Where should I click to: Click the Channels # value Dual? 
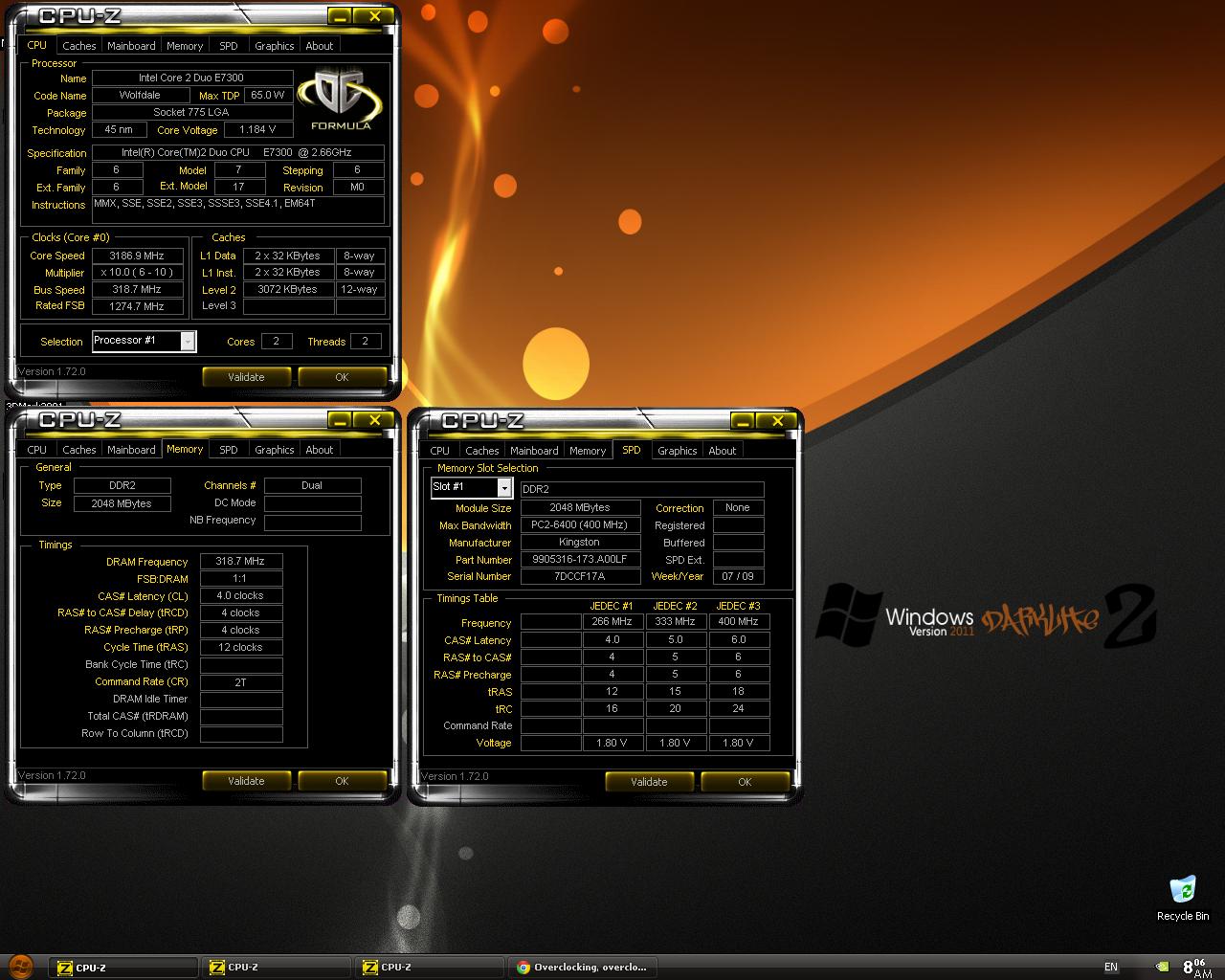[x=312, y=486]
